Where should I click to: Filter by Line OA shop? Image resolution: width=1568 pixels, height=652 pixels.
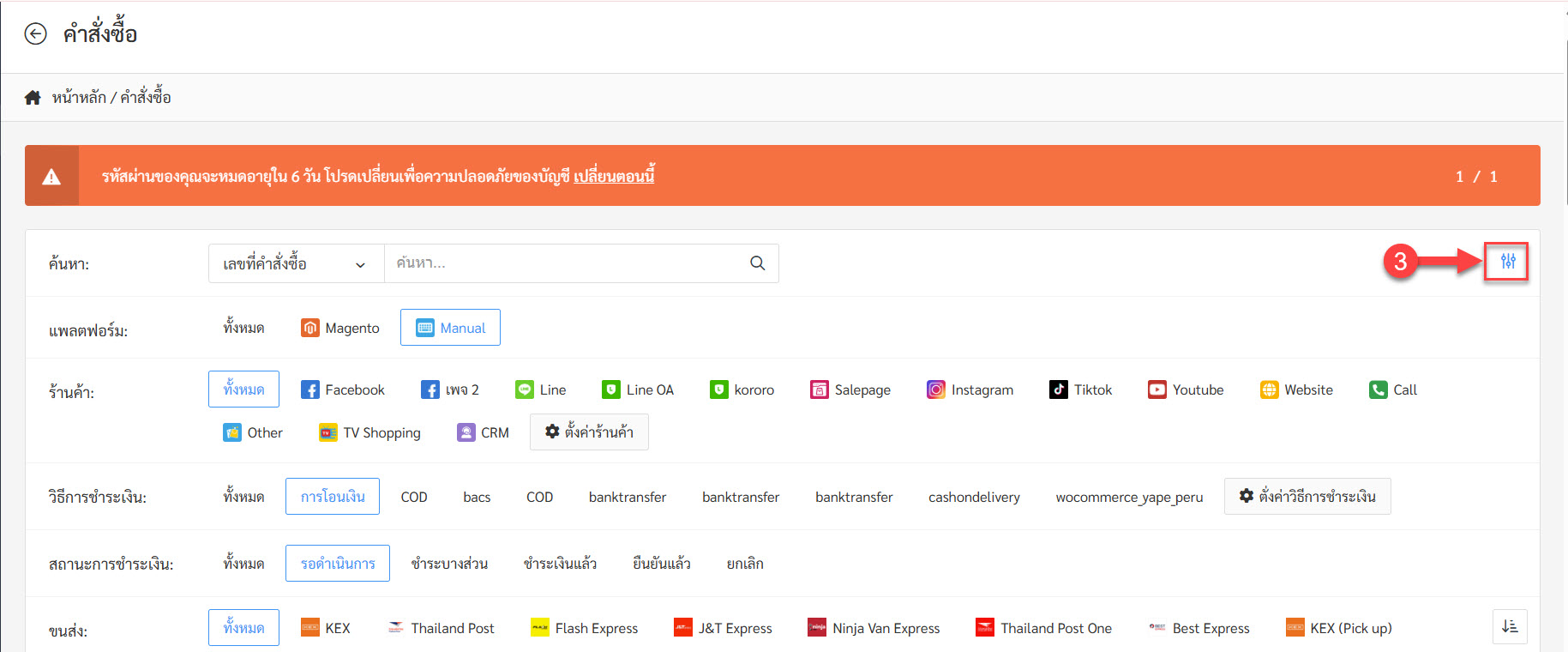638,389
